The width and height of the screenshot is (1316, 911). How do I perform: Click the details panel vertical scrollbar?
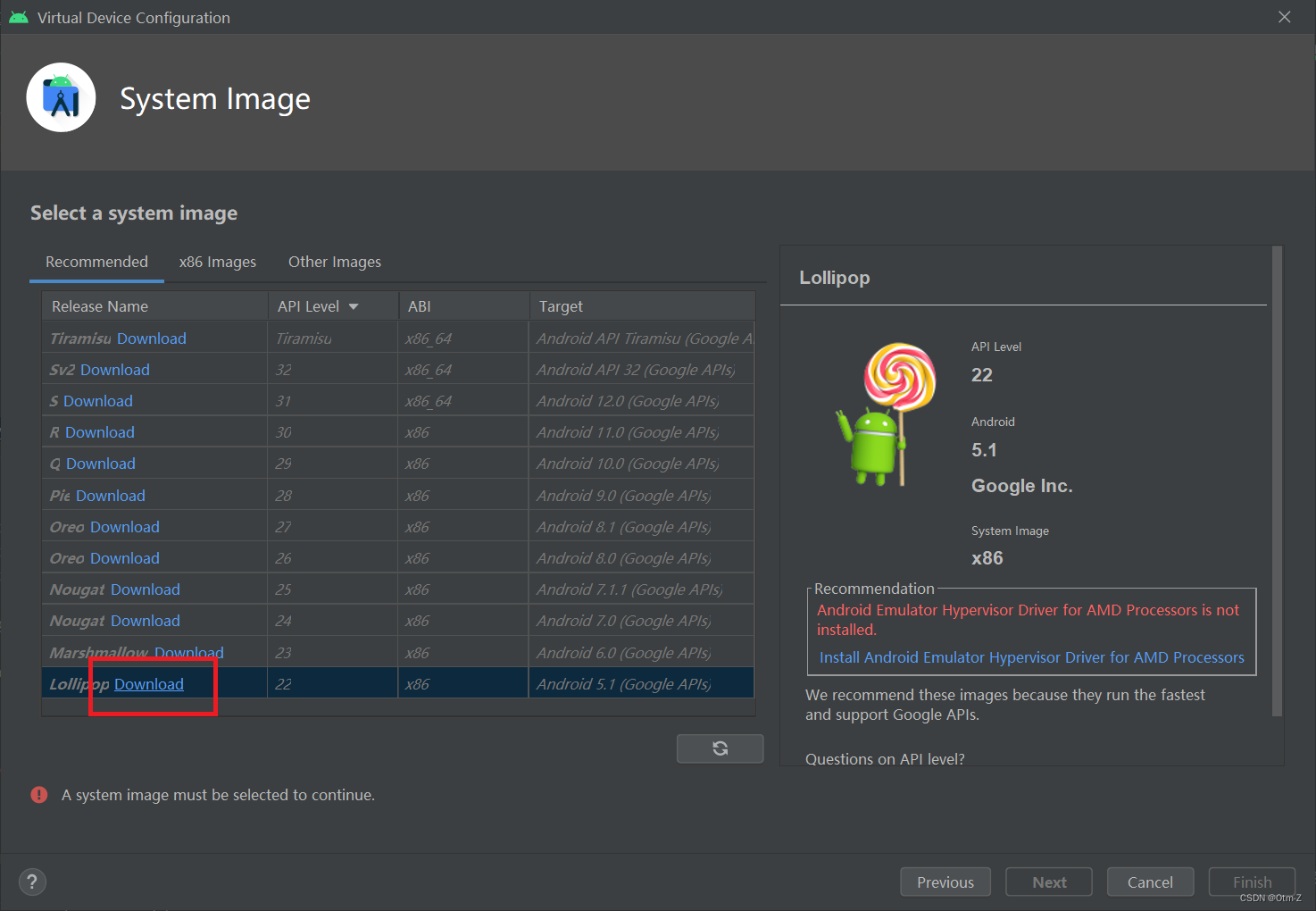1277,481
